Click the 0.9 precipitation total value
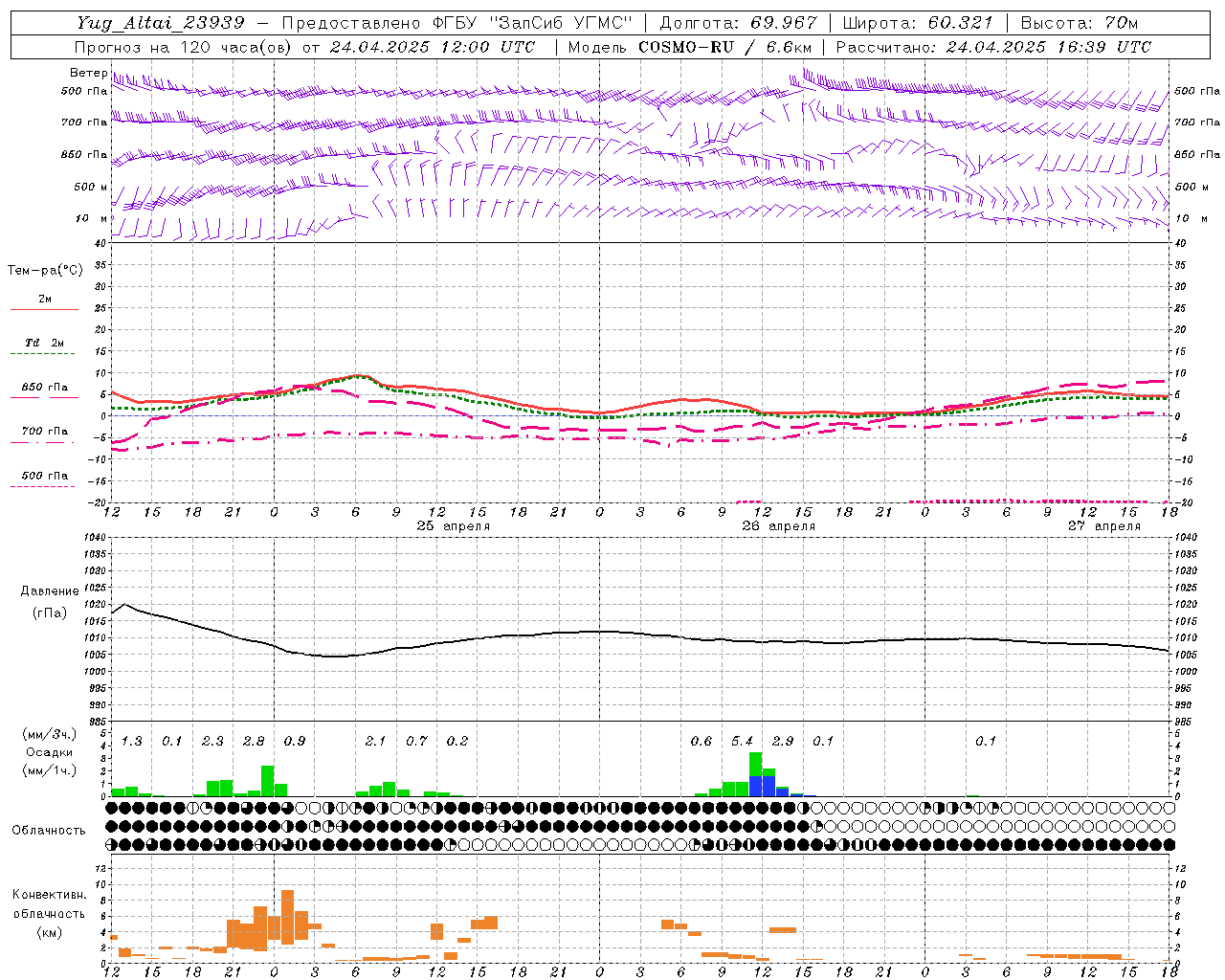The width and height of the screenshot is (1225, 980). pos(295,741)
